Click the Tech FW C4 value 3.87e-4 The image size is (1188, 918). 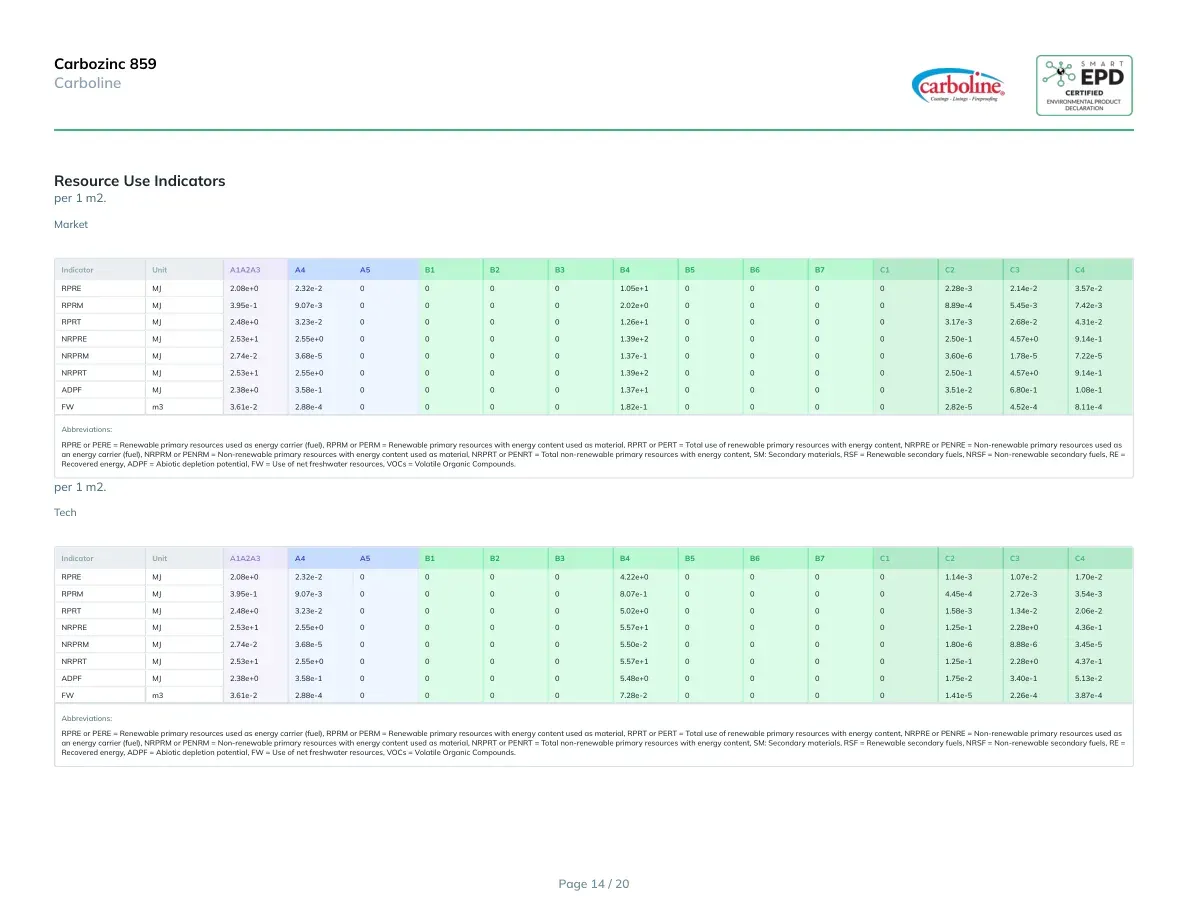click(x=1089, y=695)
